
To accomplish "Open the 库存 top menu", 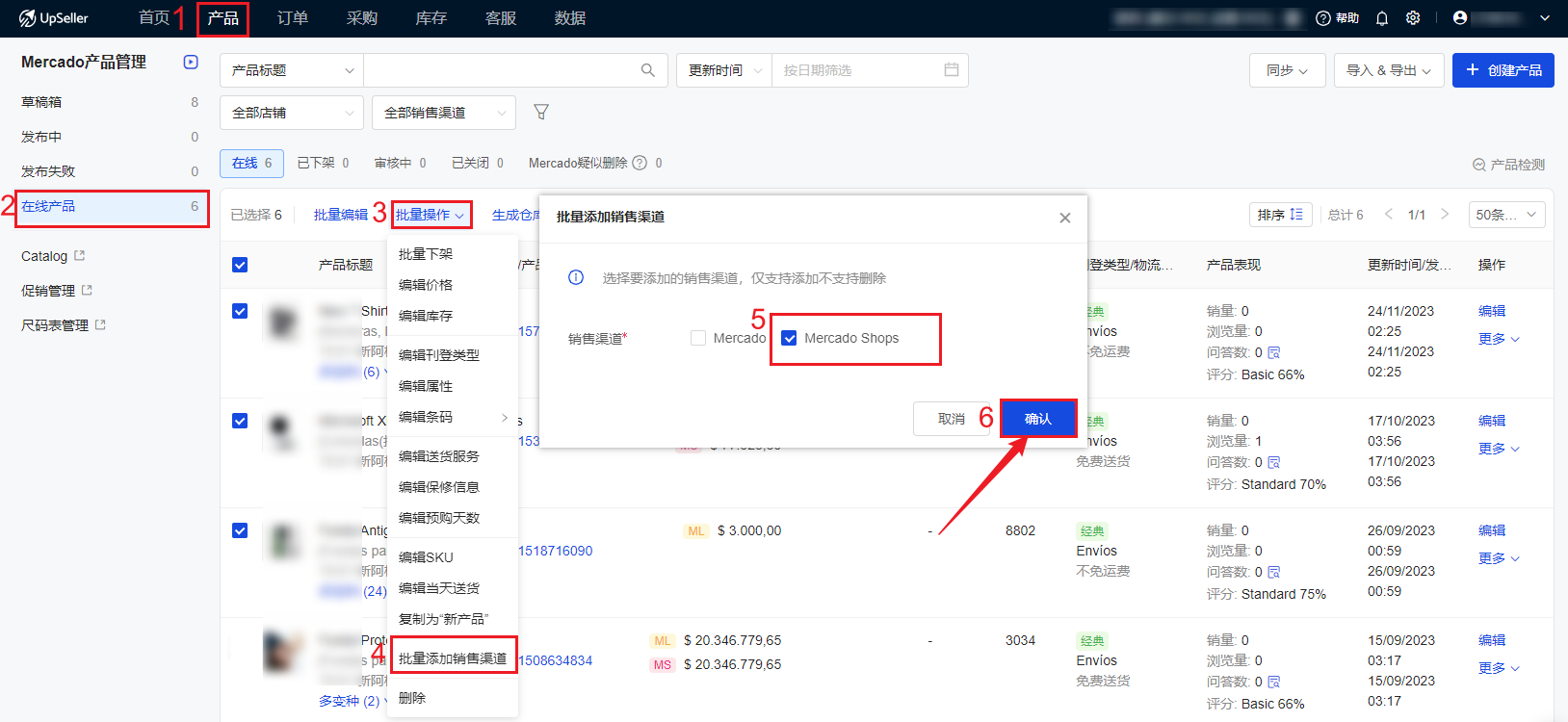I will click(431, 18).
